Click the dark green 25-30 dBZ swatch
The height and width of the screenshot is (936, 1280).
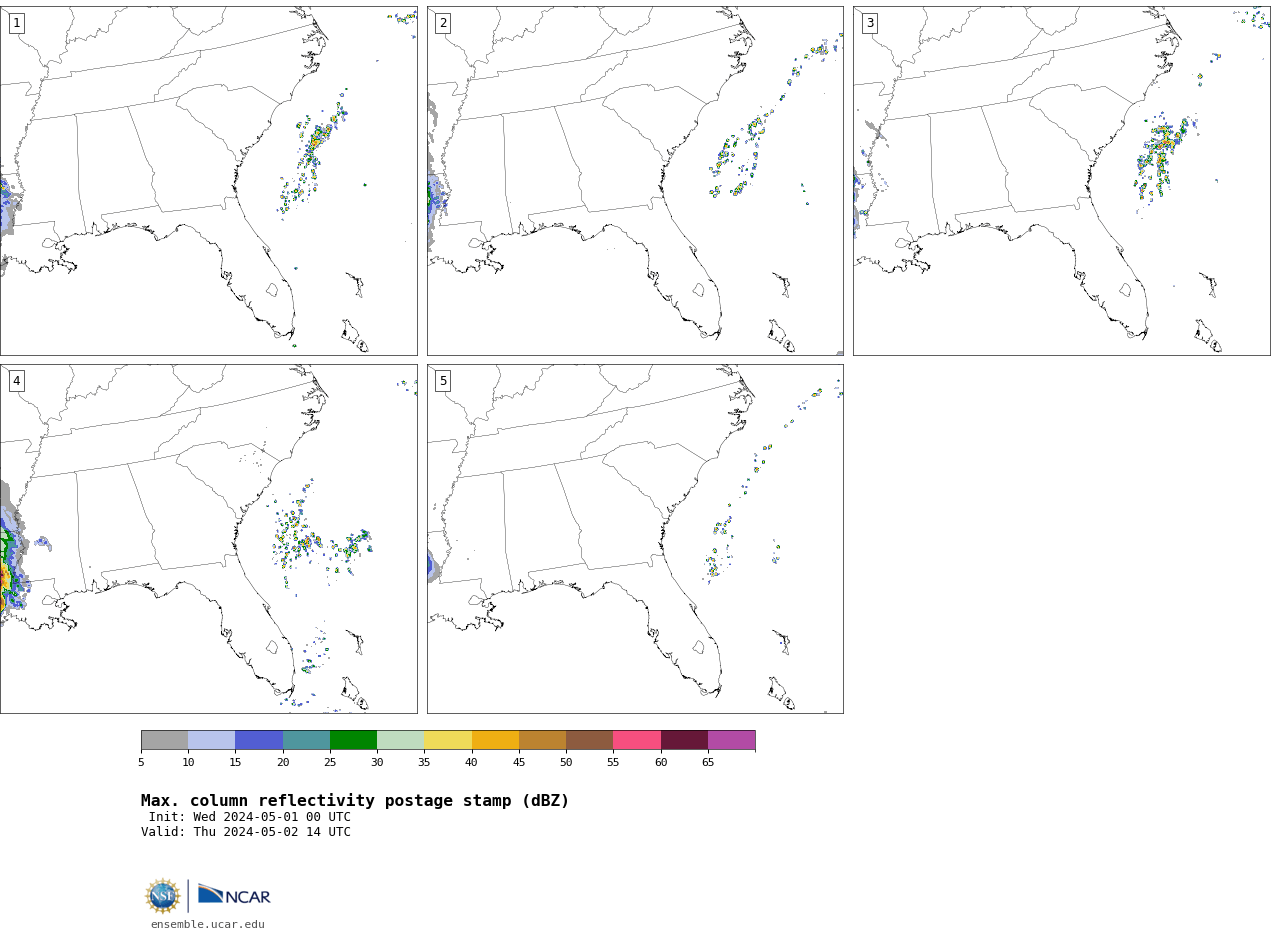[353, 740]
